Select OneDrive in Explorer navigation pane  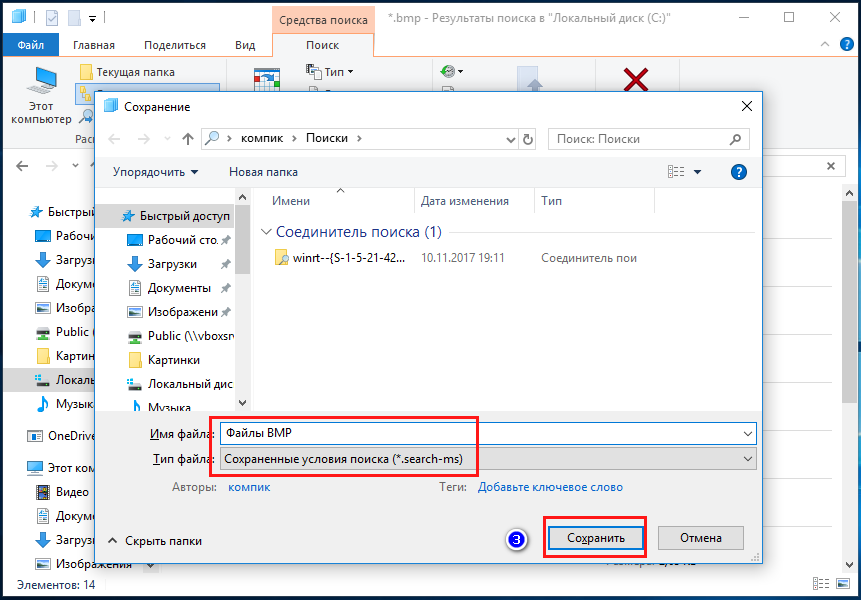(x=60, y=436)
